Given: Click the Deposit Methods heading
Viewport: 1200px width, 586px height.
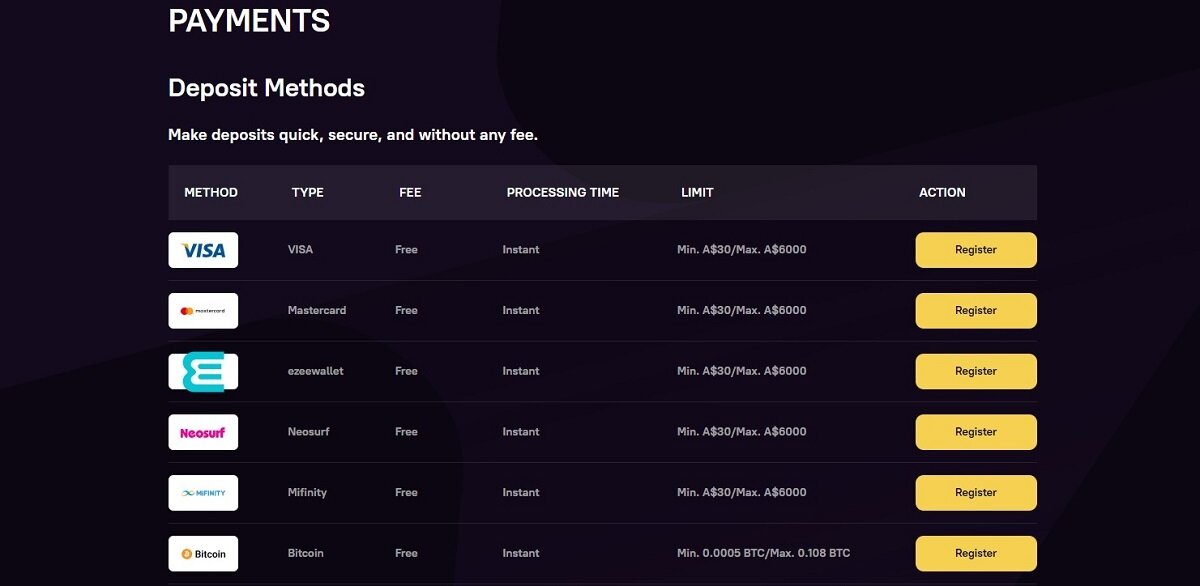Looking at the screenshot, I should (266, 88).
